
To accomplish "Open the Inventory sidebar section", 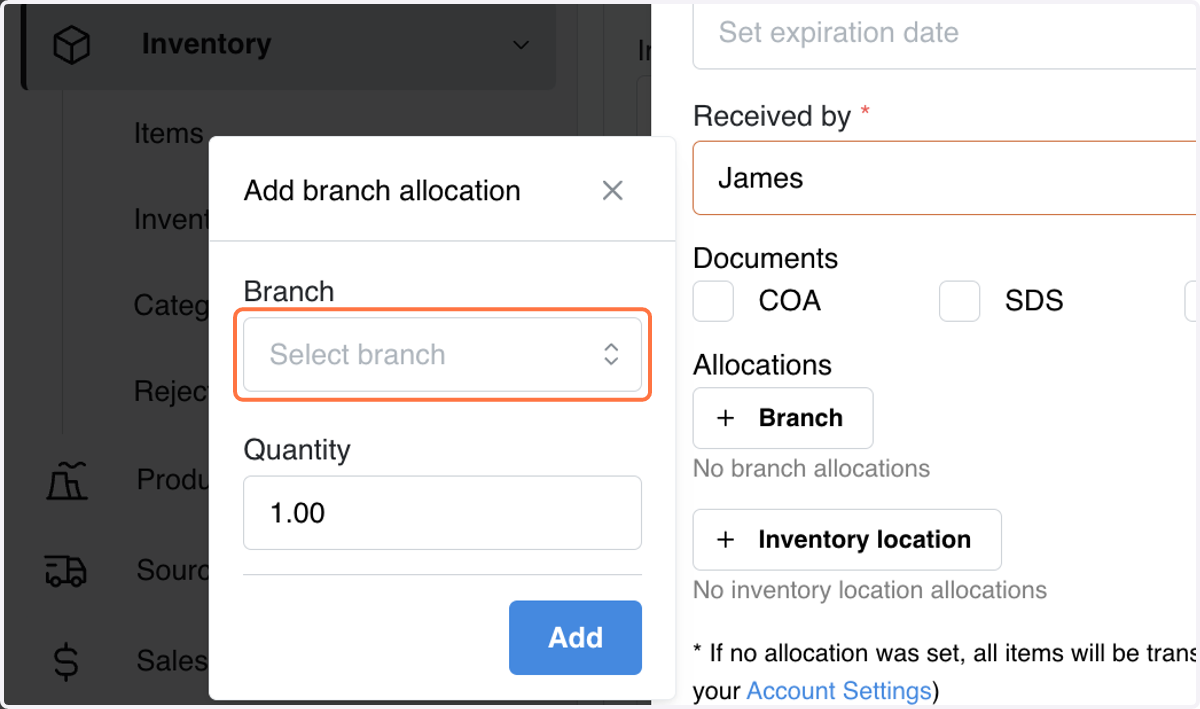I will [x=288, y=45].
